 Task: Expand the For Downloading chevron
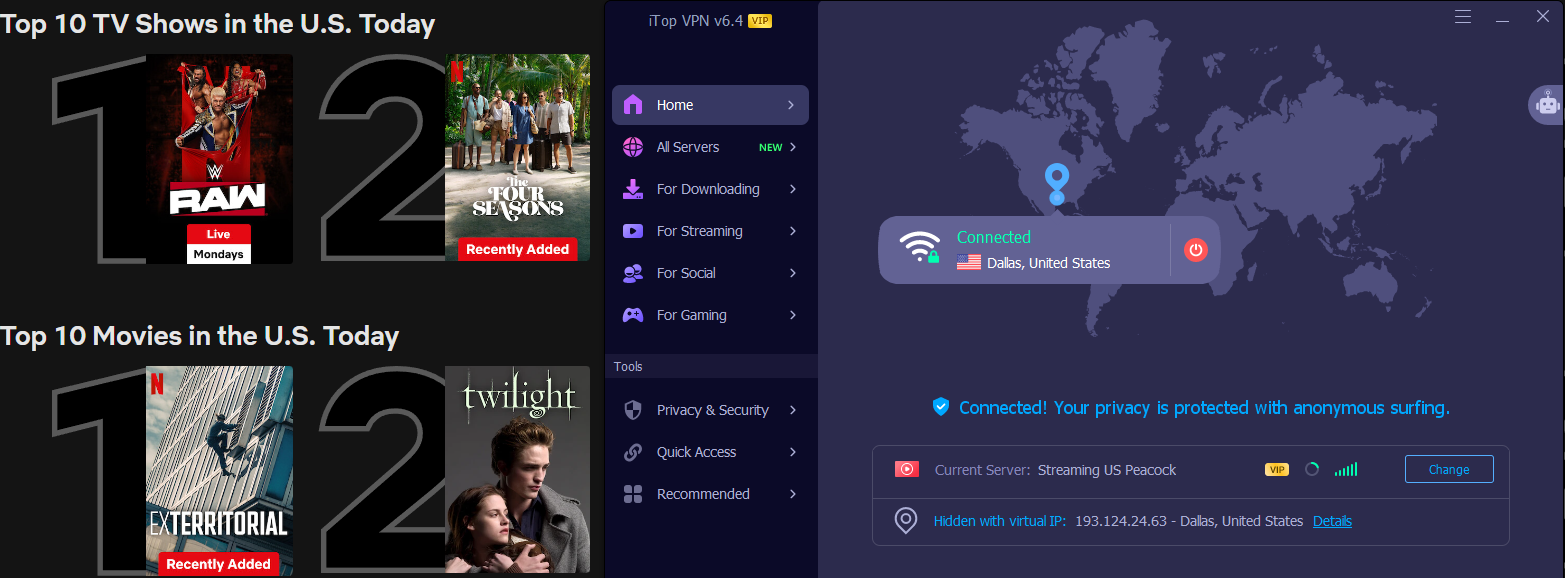[x=793, y=189]
